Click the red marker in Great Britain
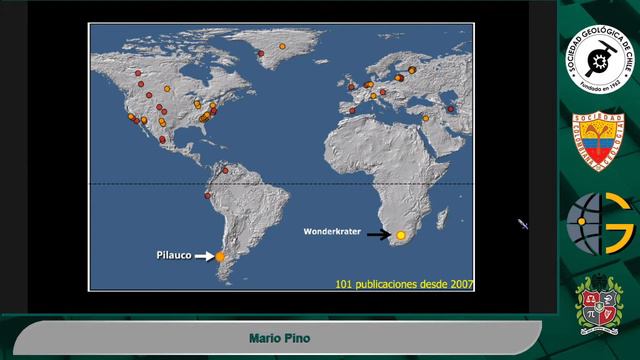 coord(351,87)
